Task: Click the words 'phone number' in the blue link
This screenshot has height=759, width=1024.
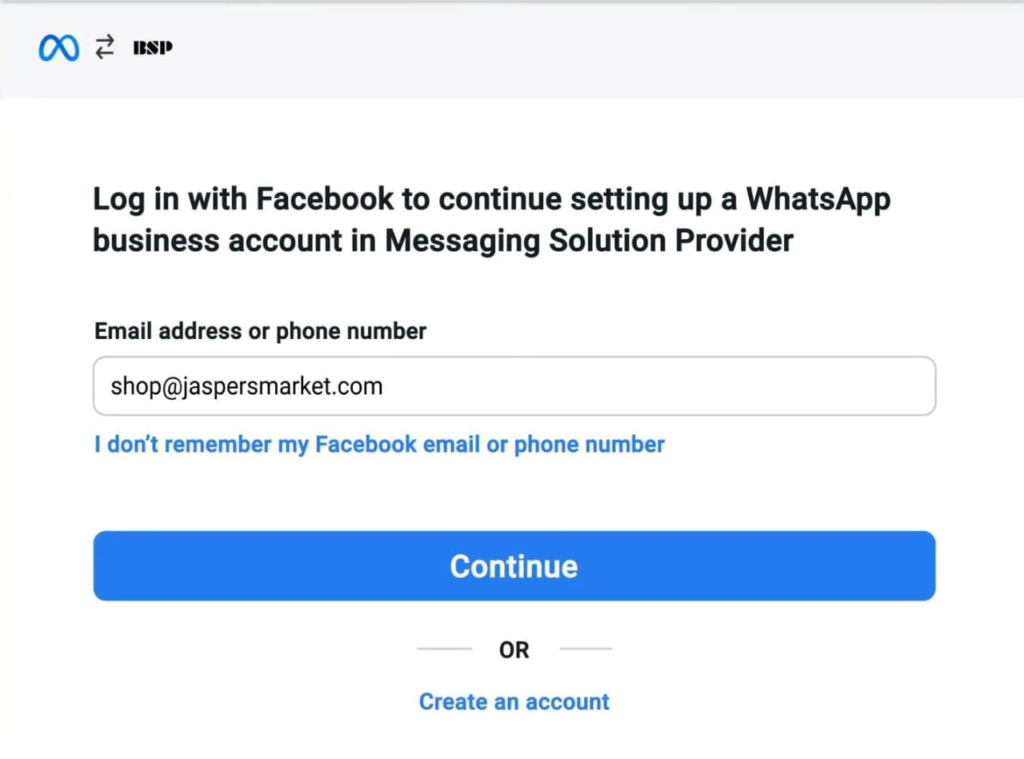Action: tap(590, 445)
